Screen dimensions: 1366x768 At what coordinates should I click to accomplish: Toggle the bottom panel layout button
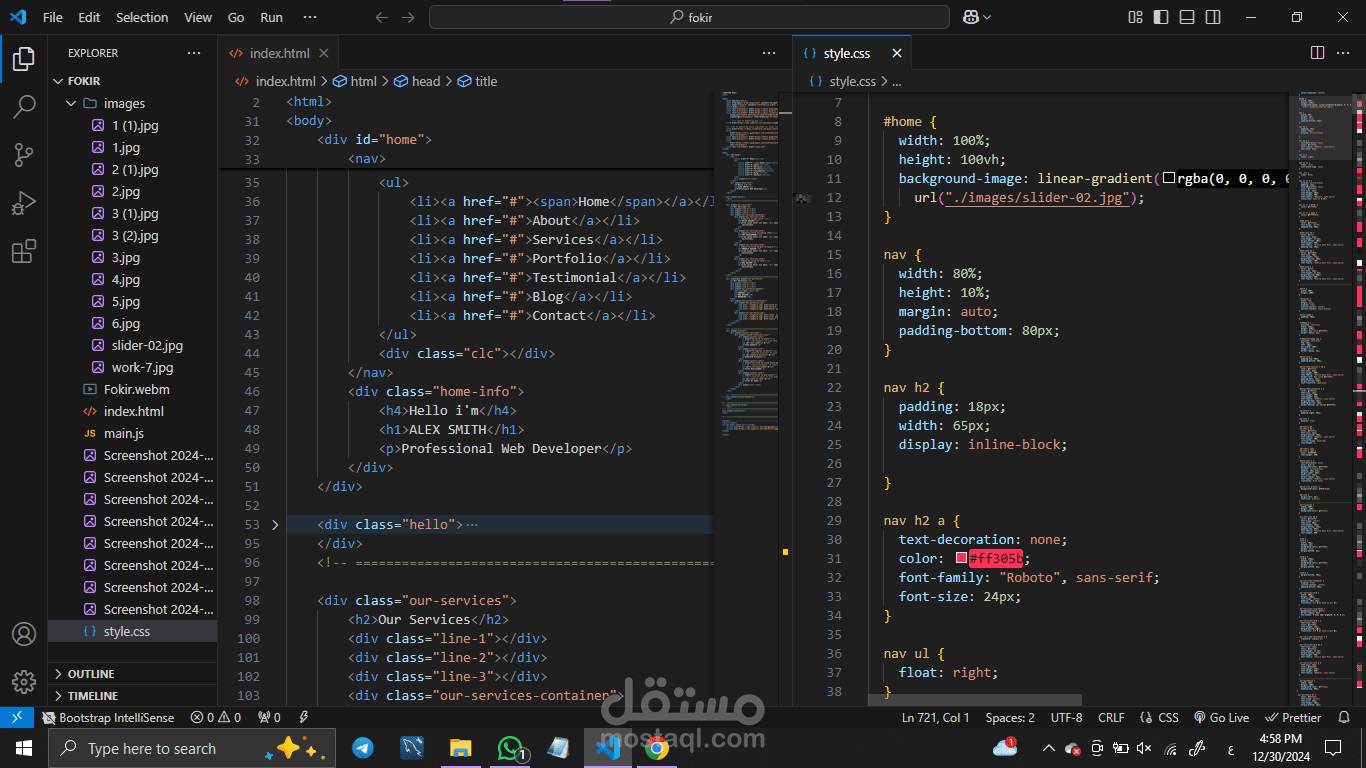tap(1187, 17)
